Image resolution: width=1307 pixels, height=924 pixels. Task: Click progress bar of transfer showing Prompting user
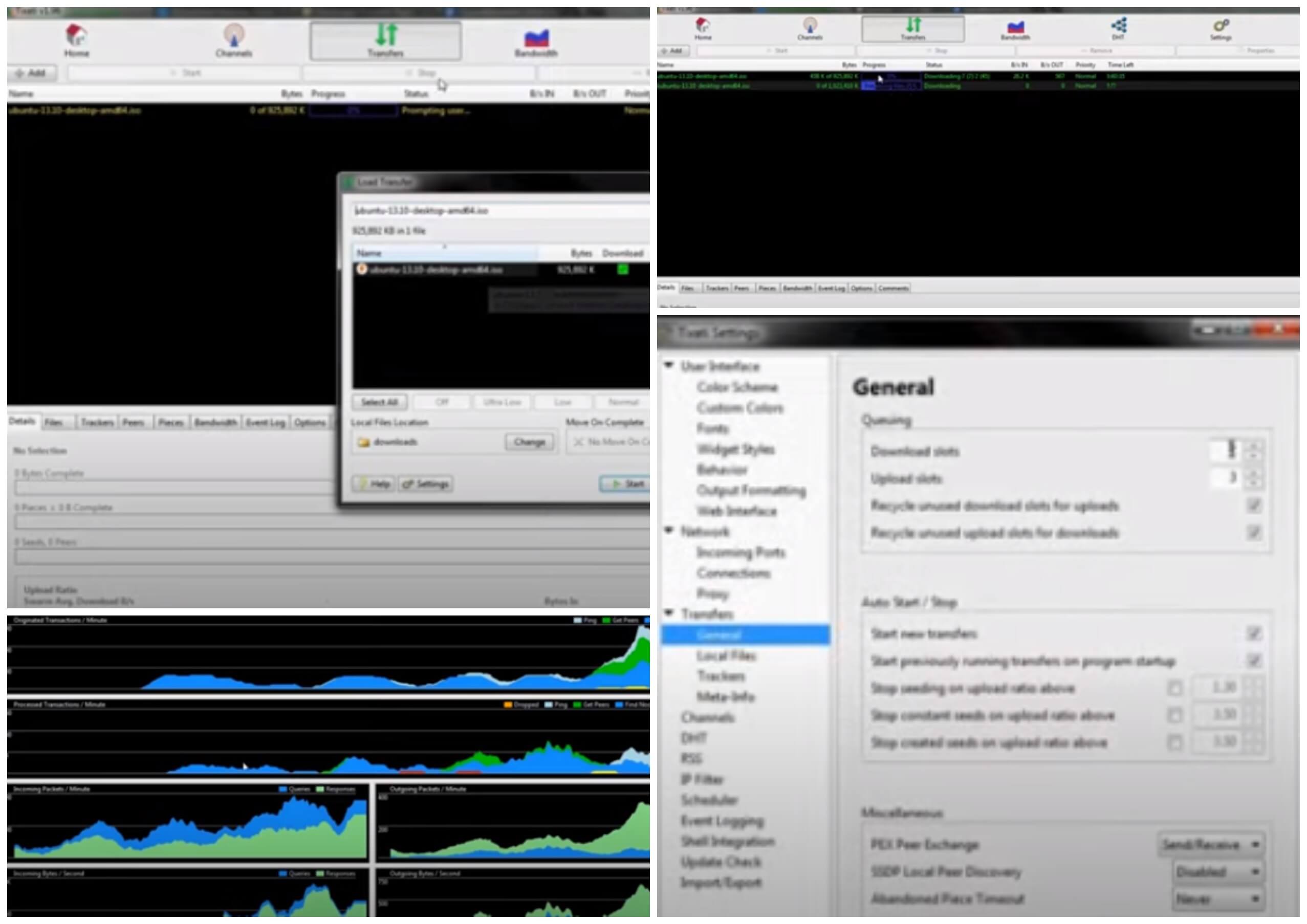(x=353, y=111)
